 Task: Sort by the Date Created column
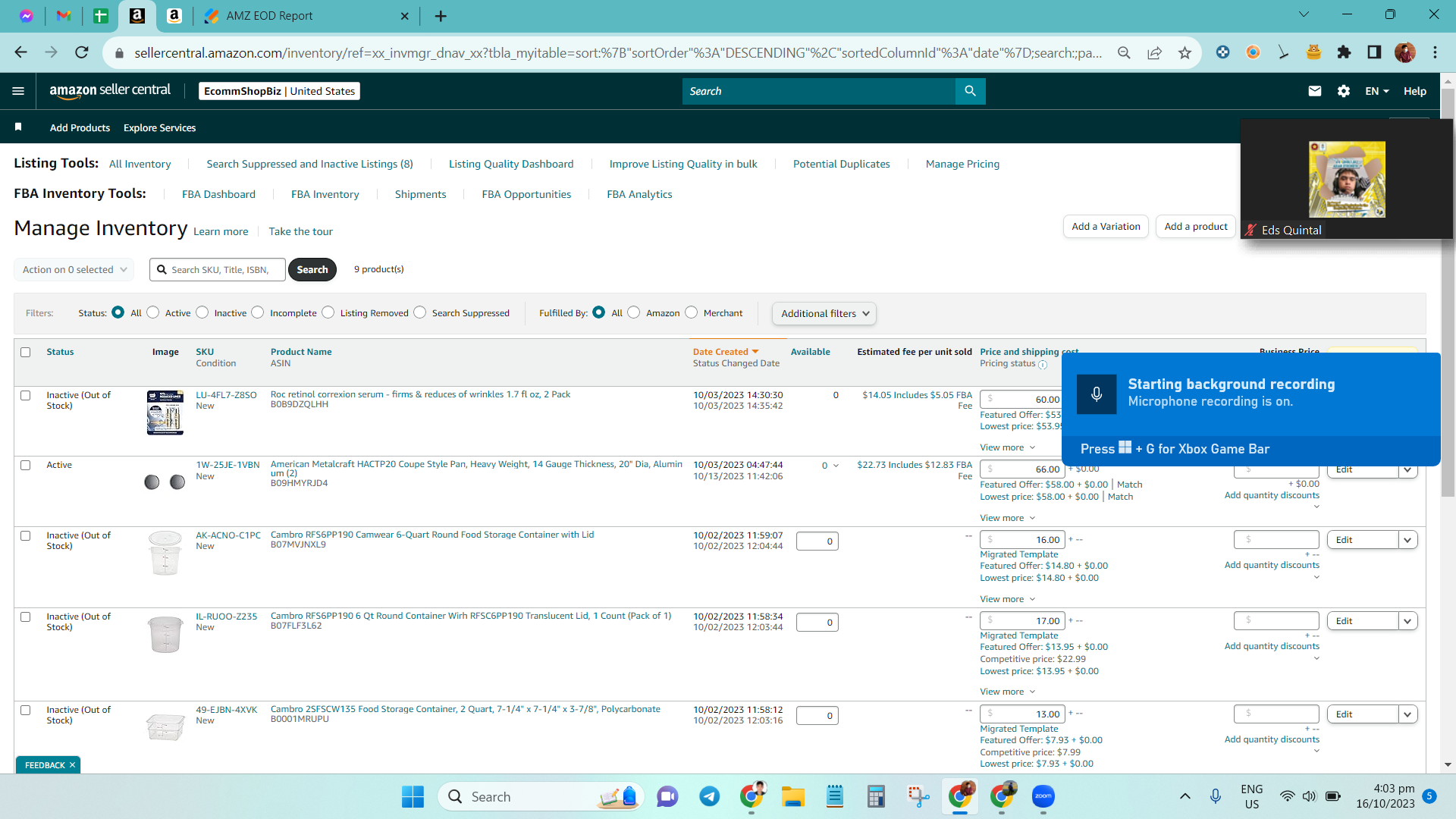725,352
